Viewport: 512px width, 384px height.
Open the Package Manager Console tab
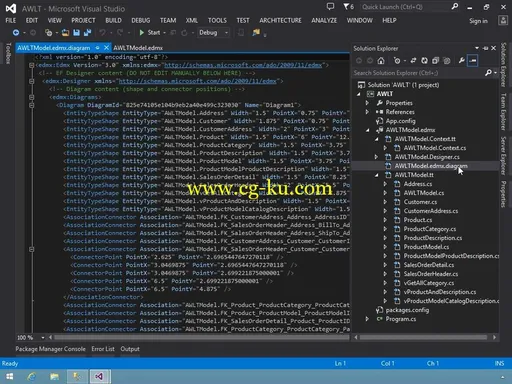pos(50,349)
